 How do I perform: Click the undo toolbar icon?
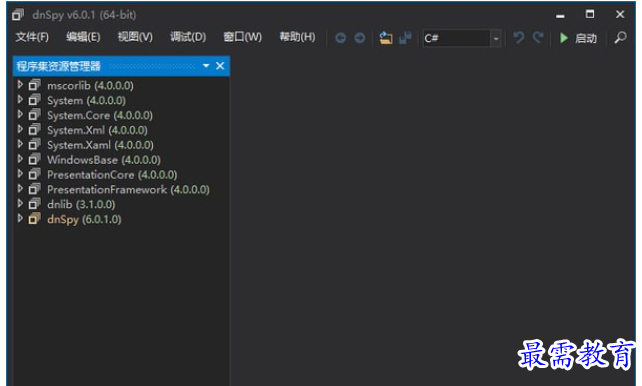[x=518, y=38]
